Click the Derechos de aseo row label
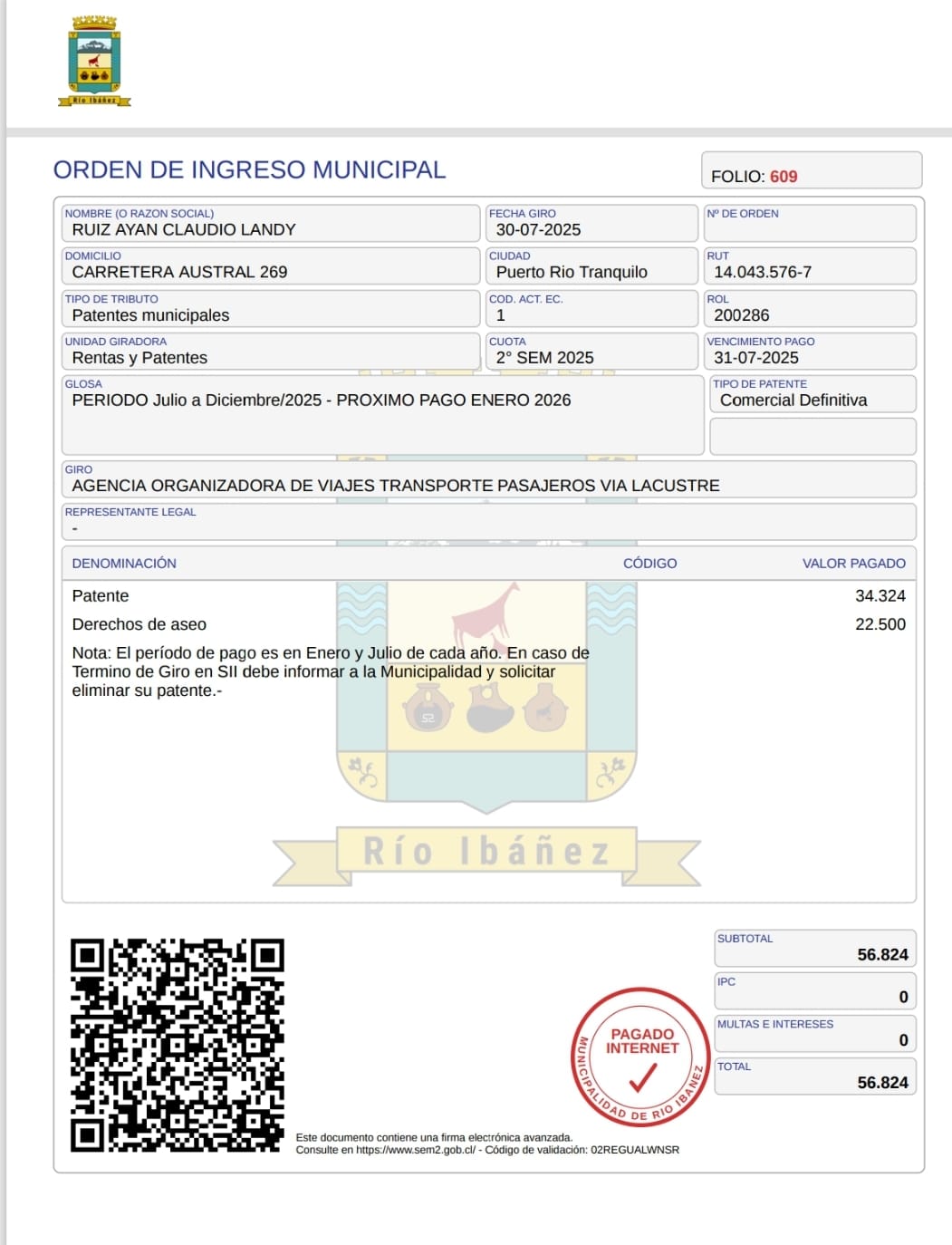The height and width of the screenshot is (1245, 952). 139,624
